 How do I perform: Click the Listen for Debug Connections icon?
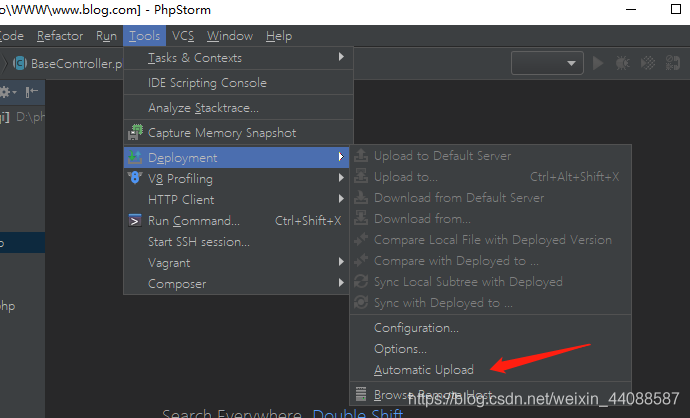[673, 63]
